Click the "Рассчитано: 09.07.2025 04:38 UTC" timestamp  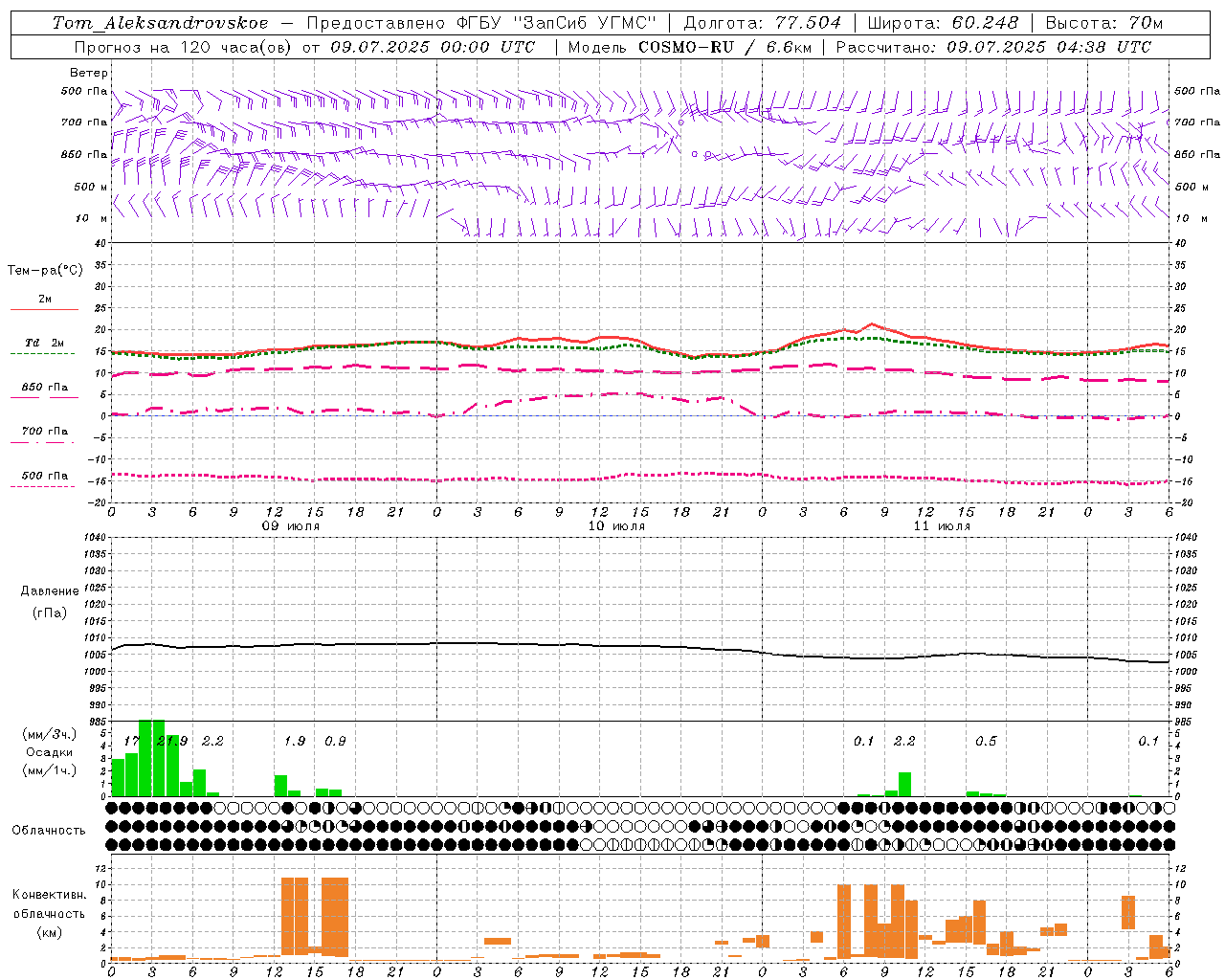point(993,47)
